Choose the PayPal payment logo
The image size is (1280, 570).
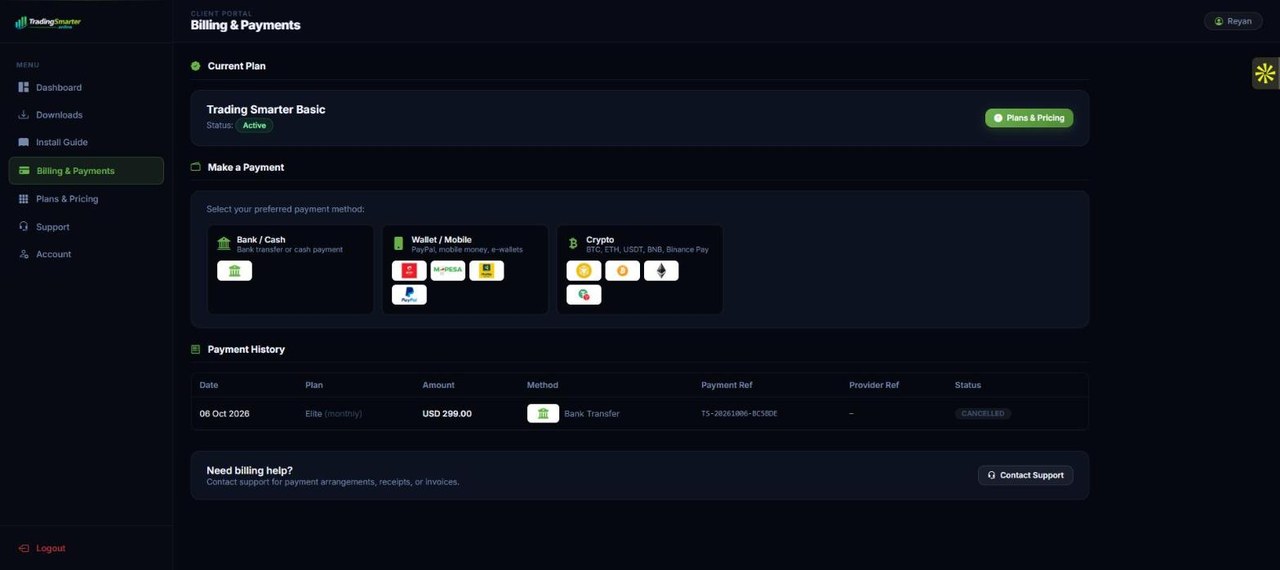click(409, 295)
